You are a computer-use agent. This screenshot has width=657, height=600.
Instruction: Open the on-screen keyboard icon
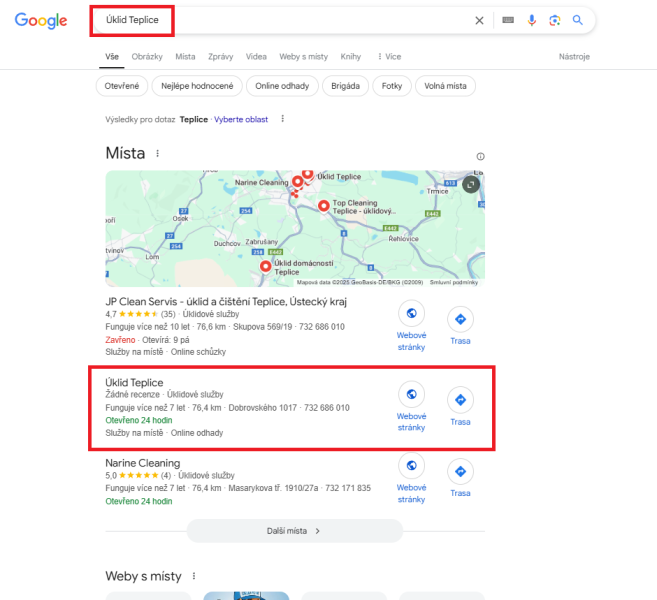pyautogui.click(x=508, y=20)
